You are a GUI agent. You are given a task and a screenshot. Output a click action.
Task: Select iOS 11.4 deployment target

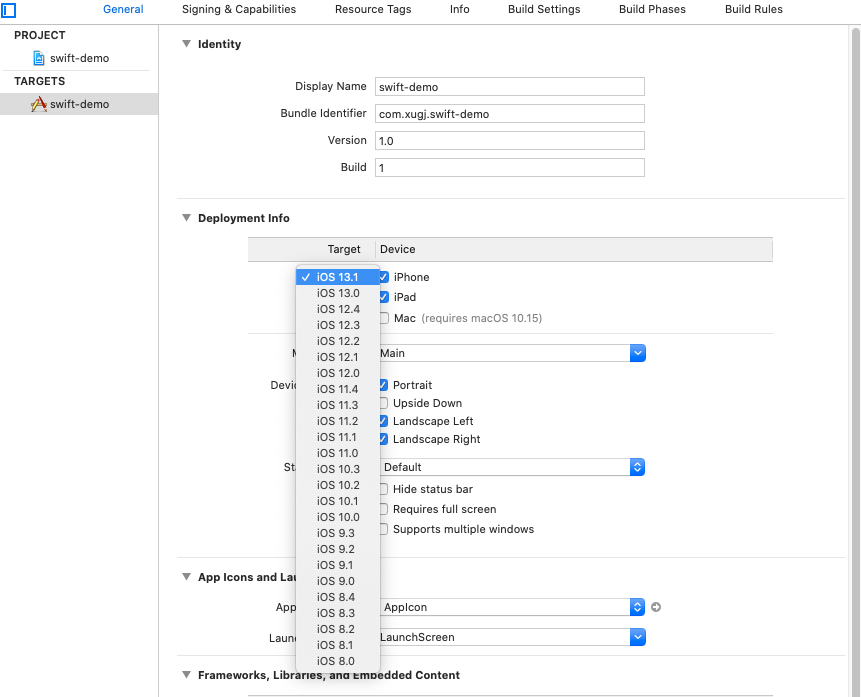(x=338, y=389)
